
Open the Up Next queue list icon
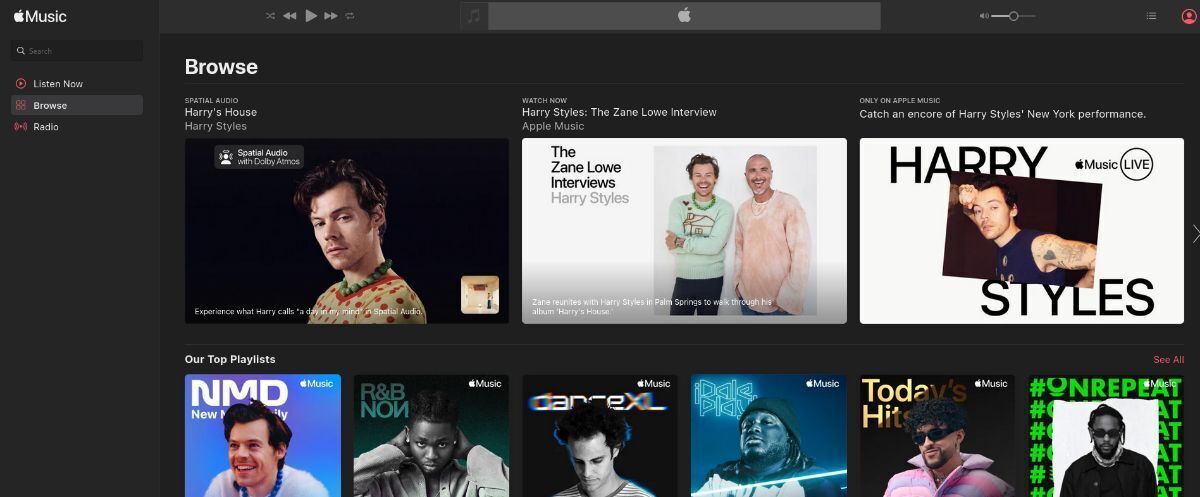[x=1151, y=16]
